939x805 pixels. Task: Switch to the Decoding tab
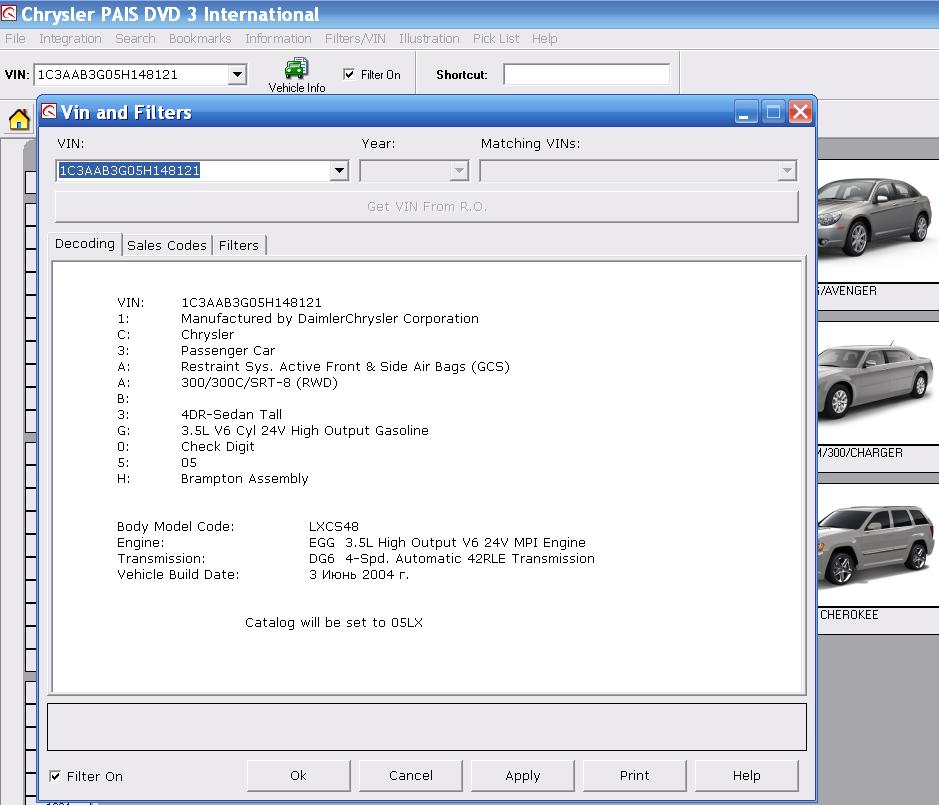85,244
